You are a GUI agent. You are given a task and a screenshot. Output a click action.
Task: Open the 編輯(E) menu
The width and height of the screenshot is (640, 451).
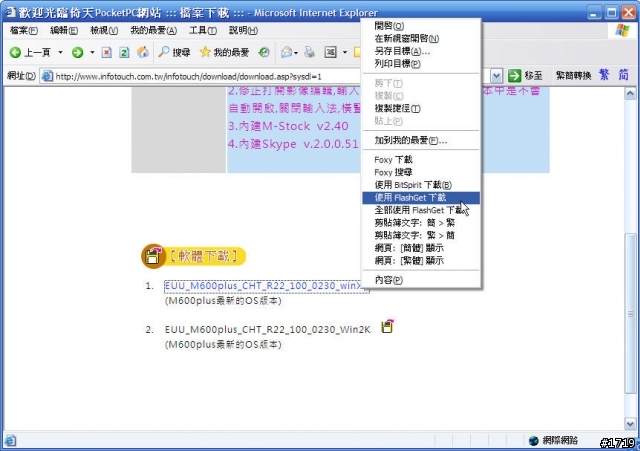[x=63, y=30]
